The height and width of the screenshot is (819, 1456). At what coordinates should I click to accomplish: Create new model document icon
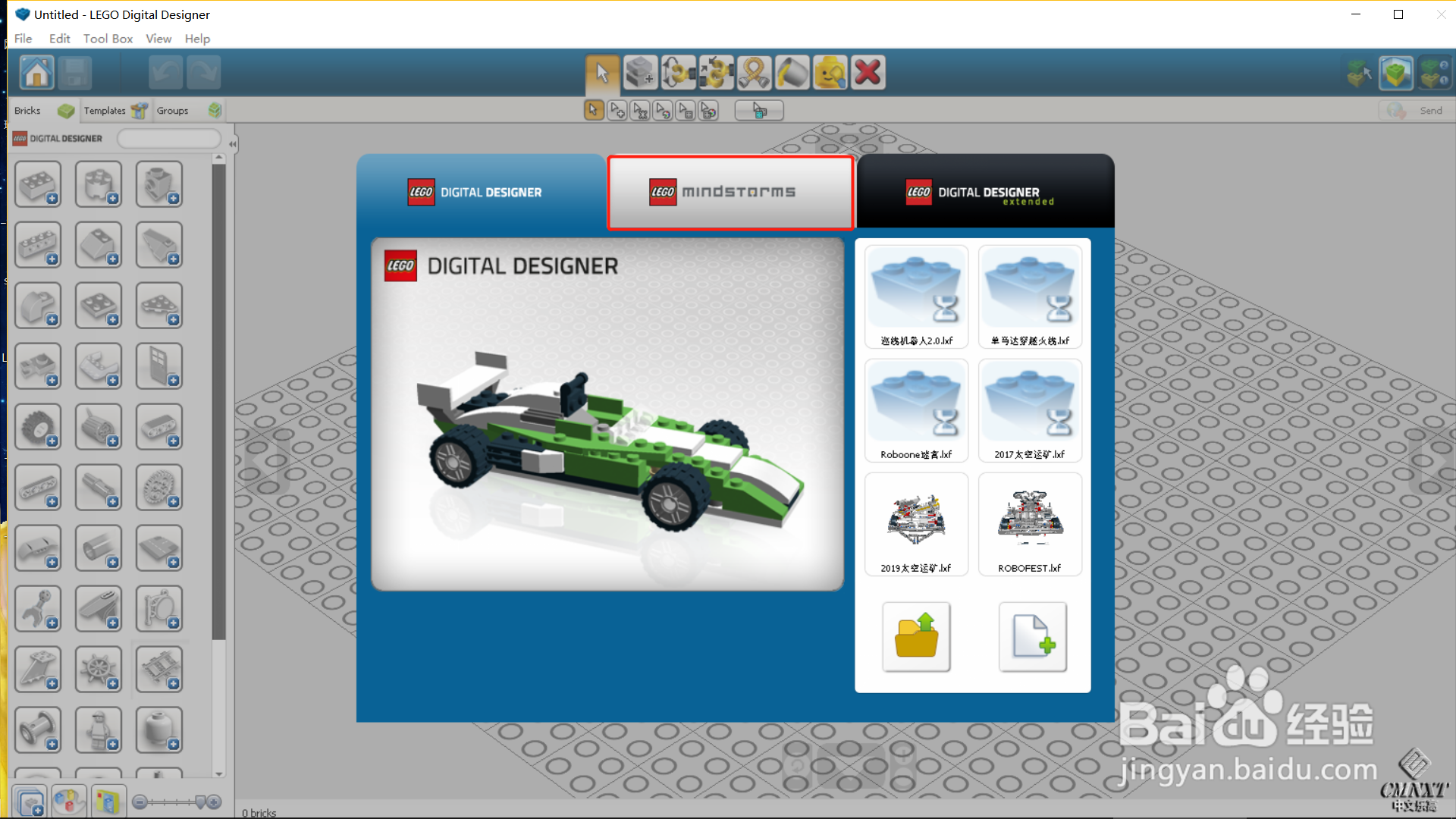[1032, 637]
